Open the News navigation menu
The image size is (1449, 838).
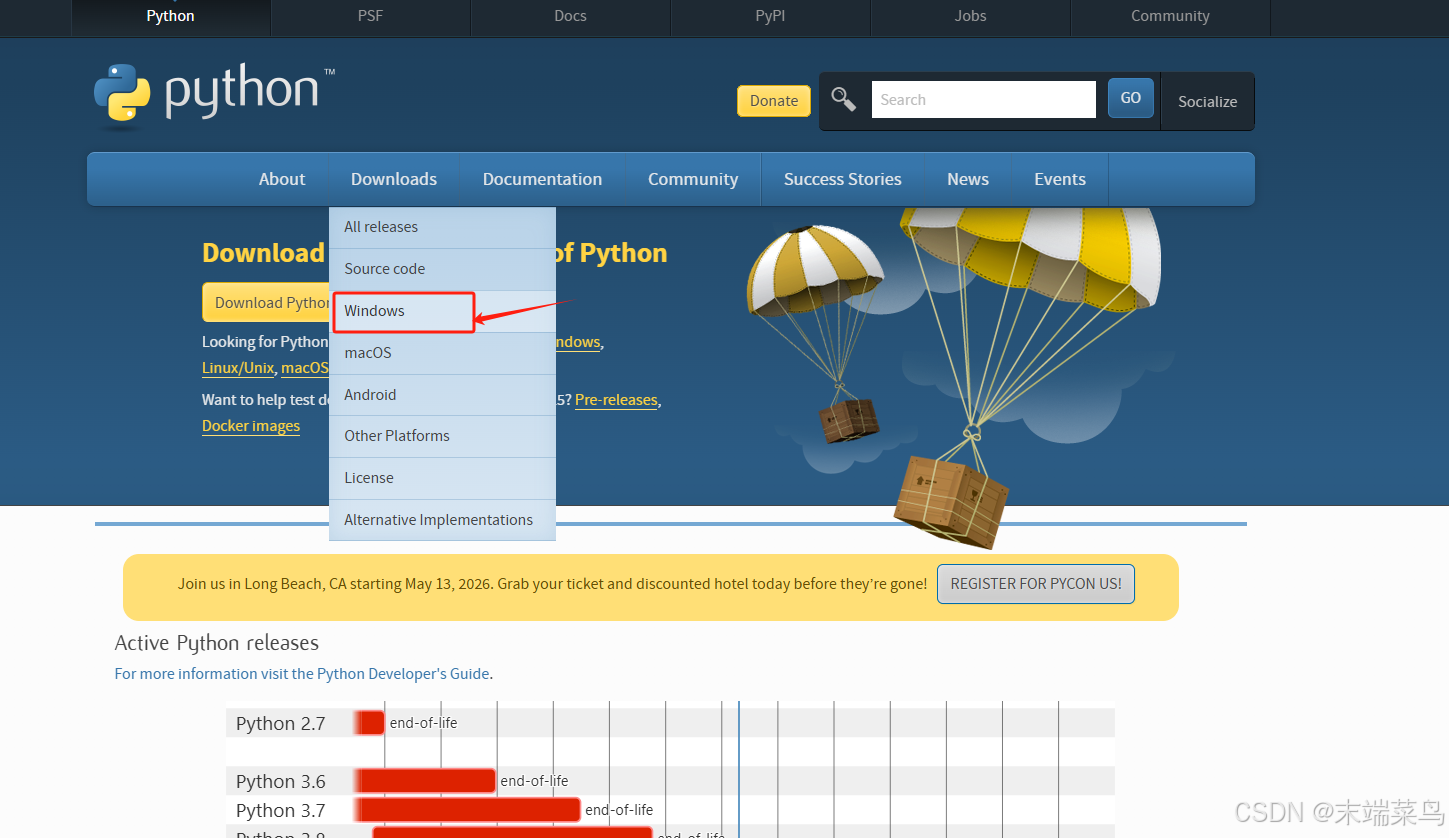tap(968, 179)
